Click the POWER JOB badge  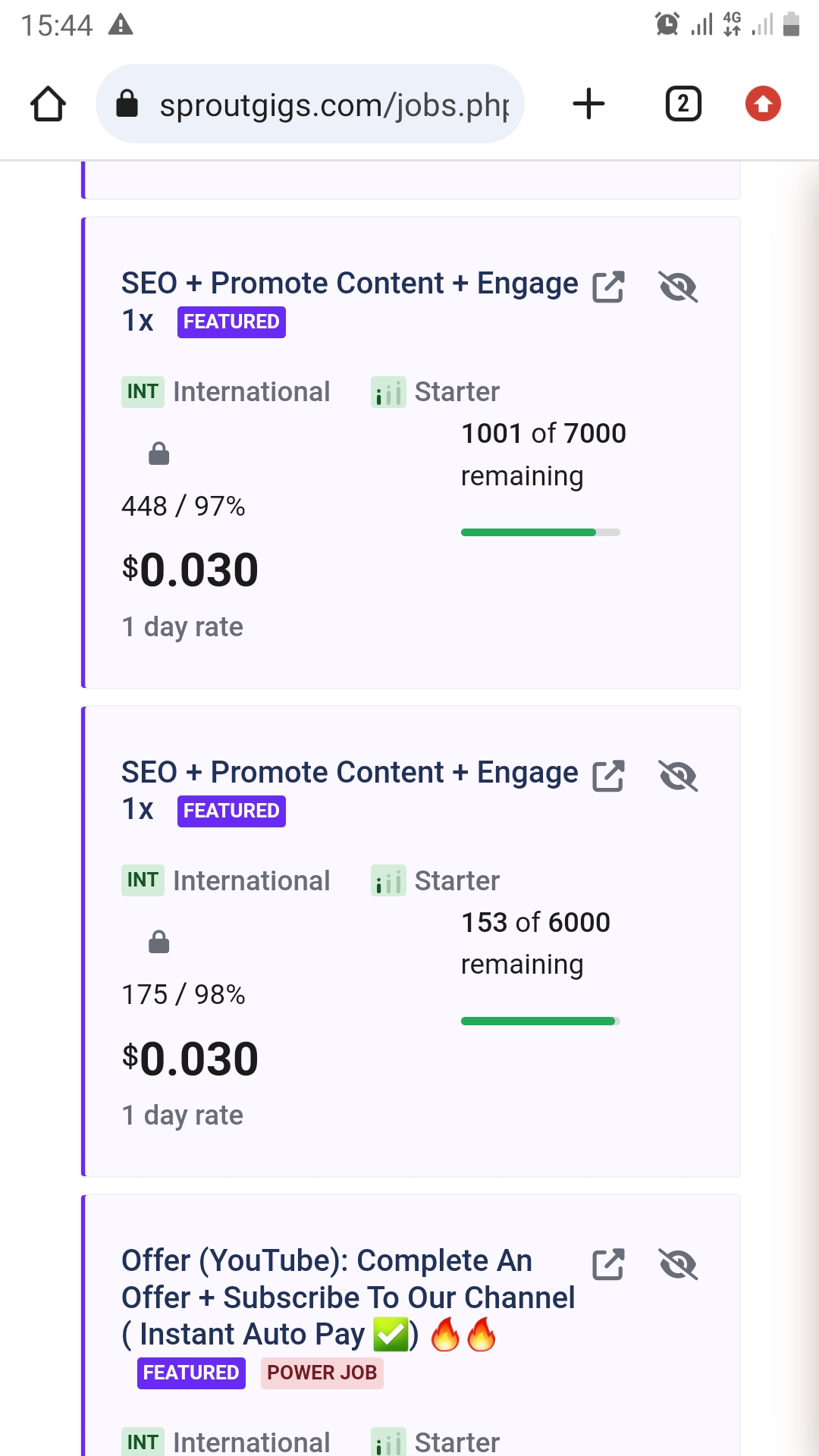(x=322, y=1373)
